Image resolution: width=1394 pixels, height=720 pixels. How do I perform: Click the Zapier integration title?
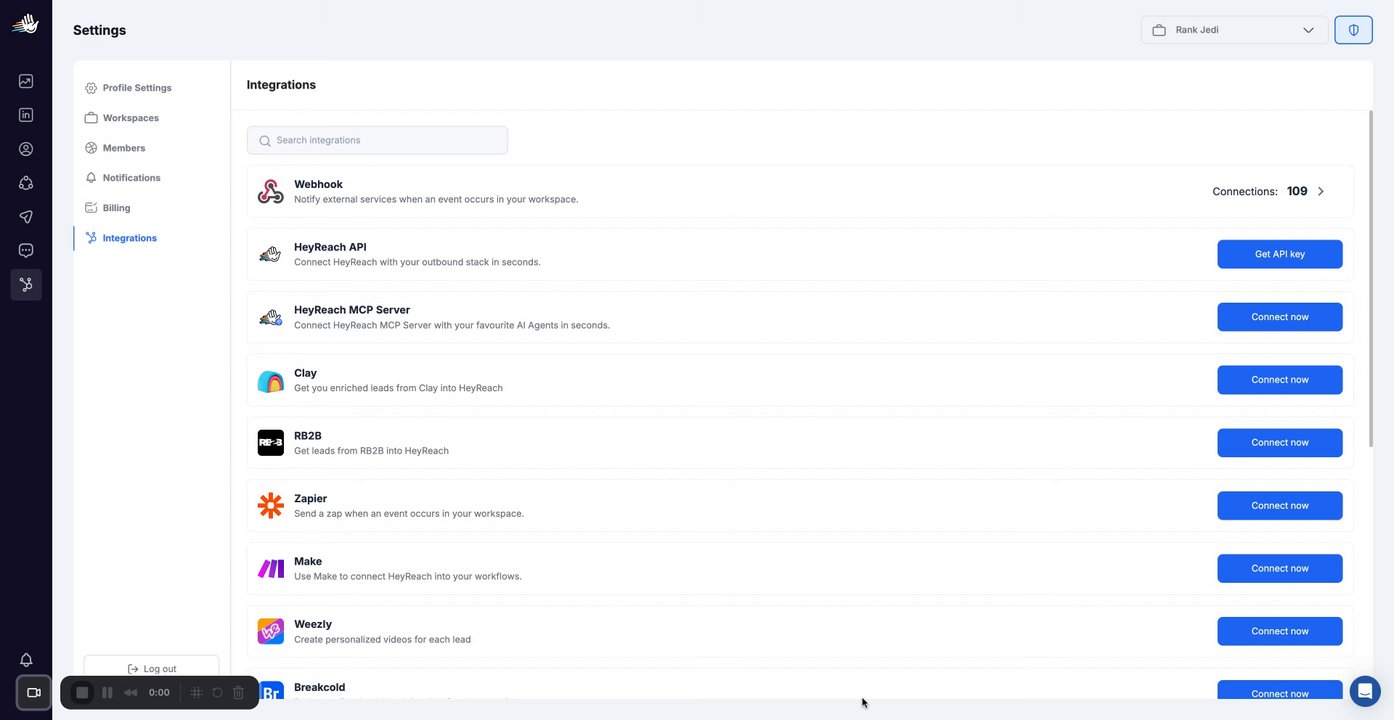coord(310,498)
